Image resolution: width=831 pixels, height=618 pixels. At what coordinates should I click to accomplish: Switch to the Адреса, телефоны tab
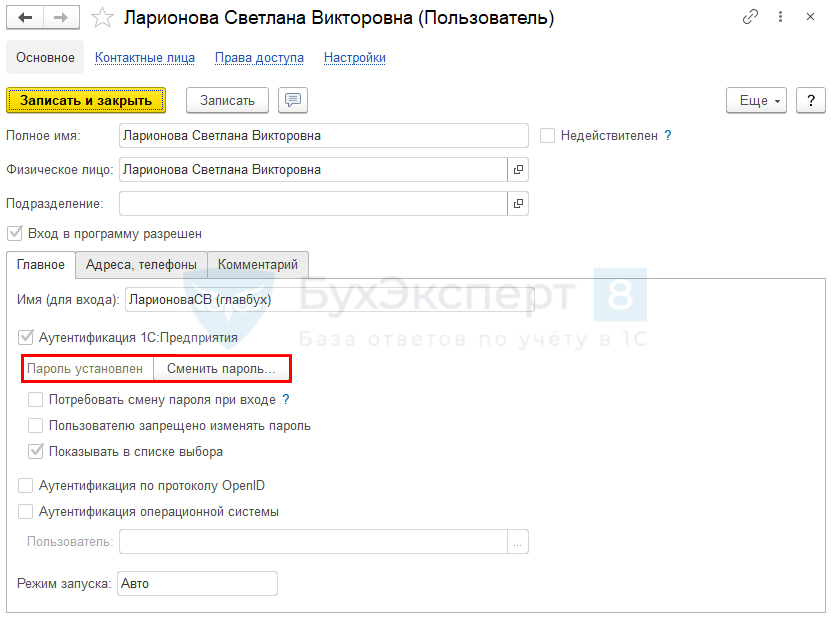(x=141, y=264)
